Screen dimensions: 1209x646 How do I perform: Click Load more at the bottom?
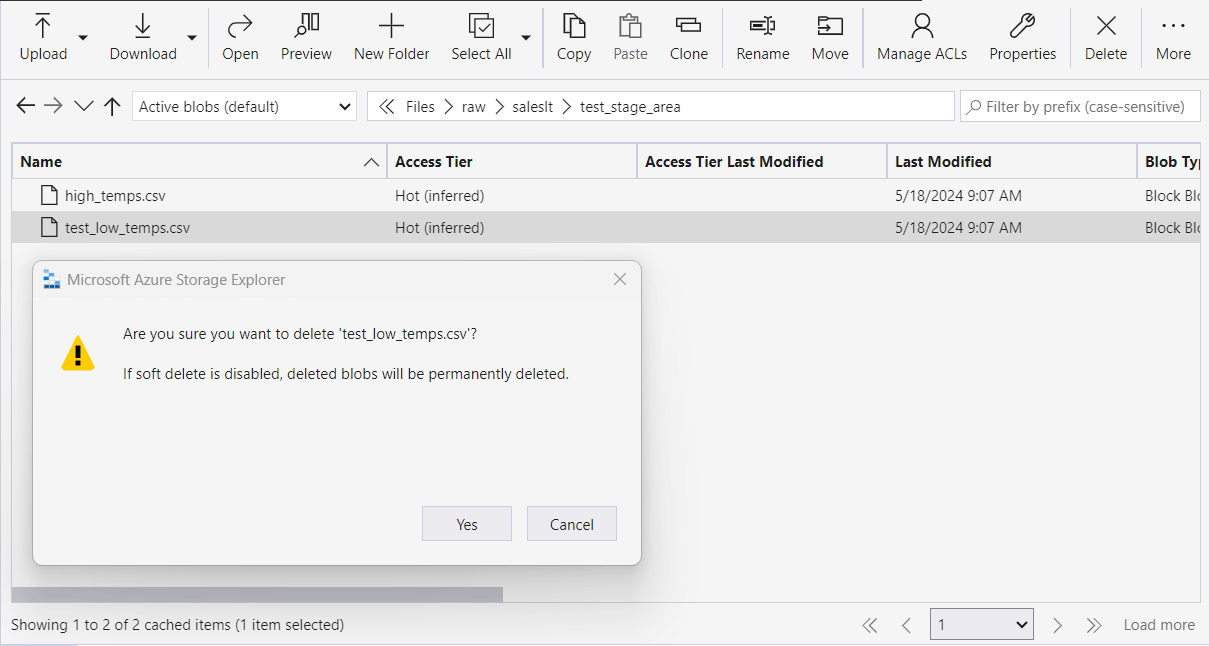click(x=1159, y=625)
